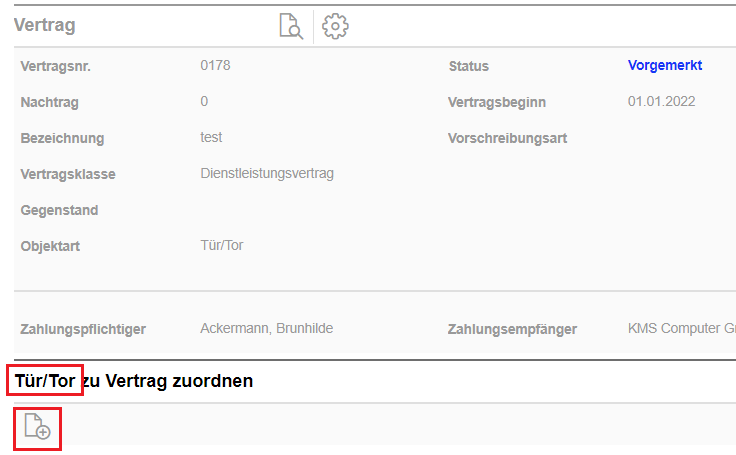Click the Dienstleistungsvertrag value

267,173
